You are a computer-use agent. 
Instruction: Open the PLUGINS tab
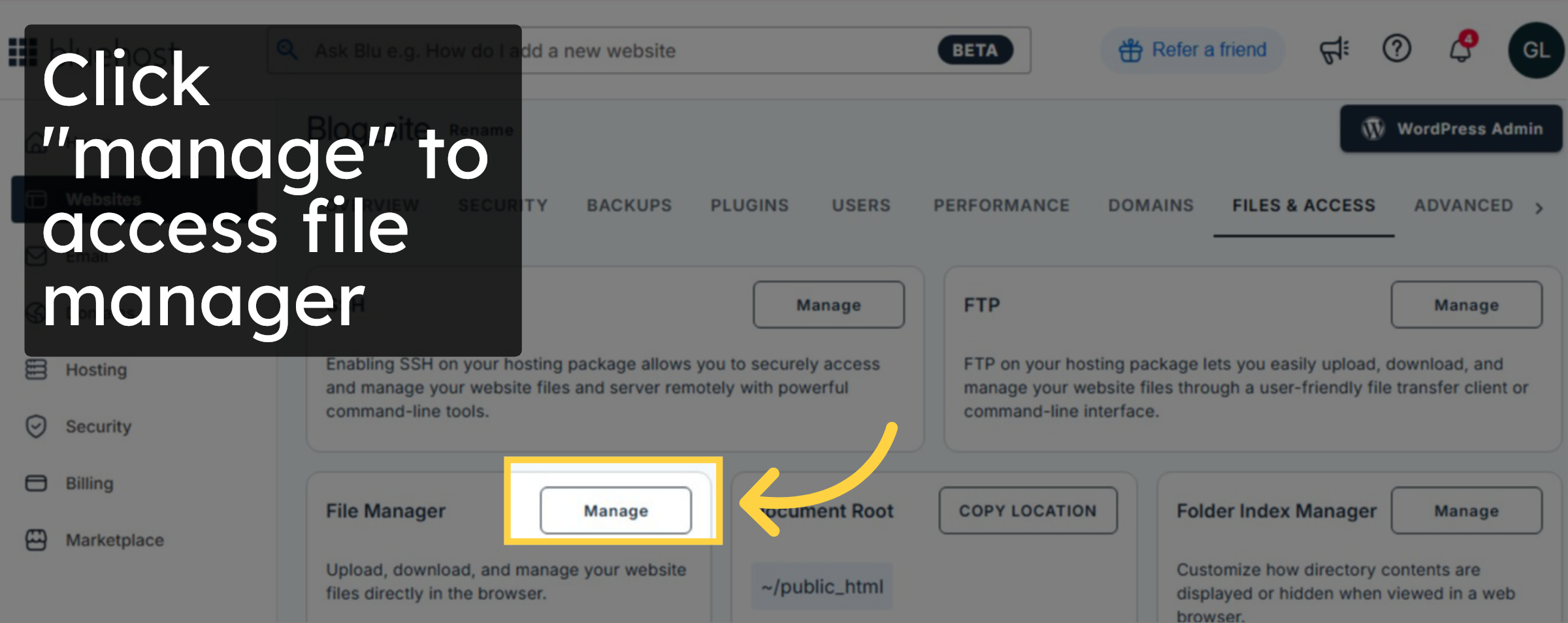click(x=749, y=205)
